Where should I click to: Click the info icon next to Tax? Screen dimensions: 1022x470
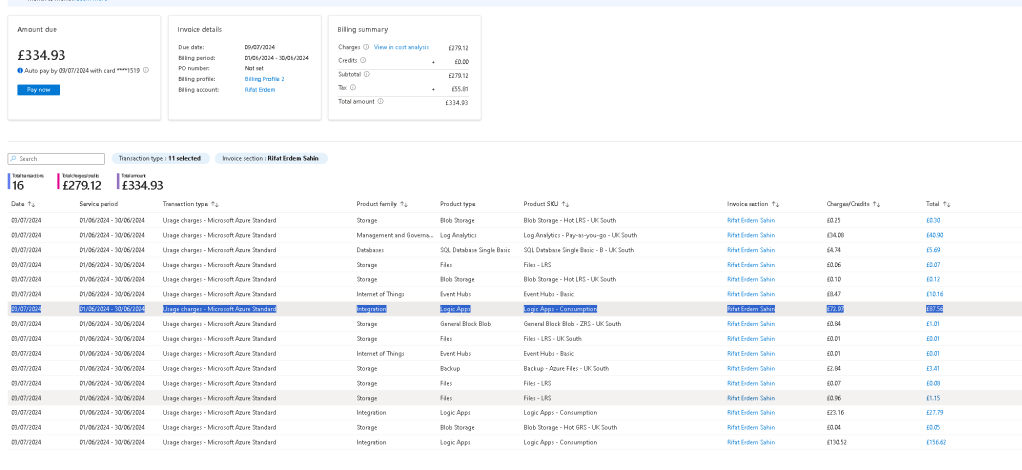coord(353,87)
